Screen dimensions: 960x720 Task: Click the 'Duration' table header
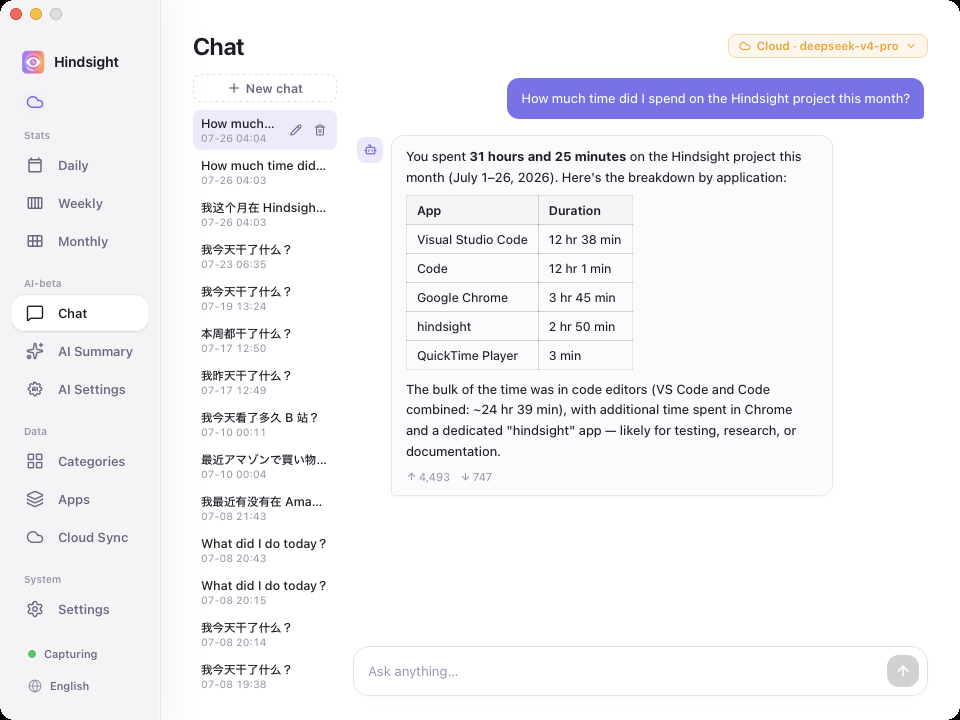[x=585, y=210]
